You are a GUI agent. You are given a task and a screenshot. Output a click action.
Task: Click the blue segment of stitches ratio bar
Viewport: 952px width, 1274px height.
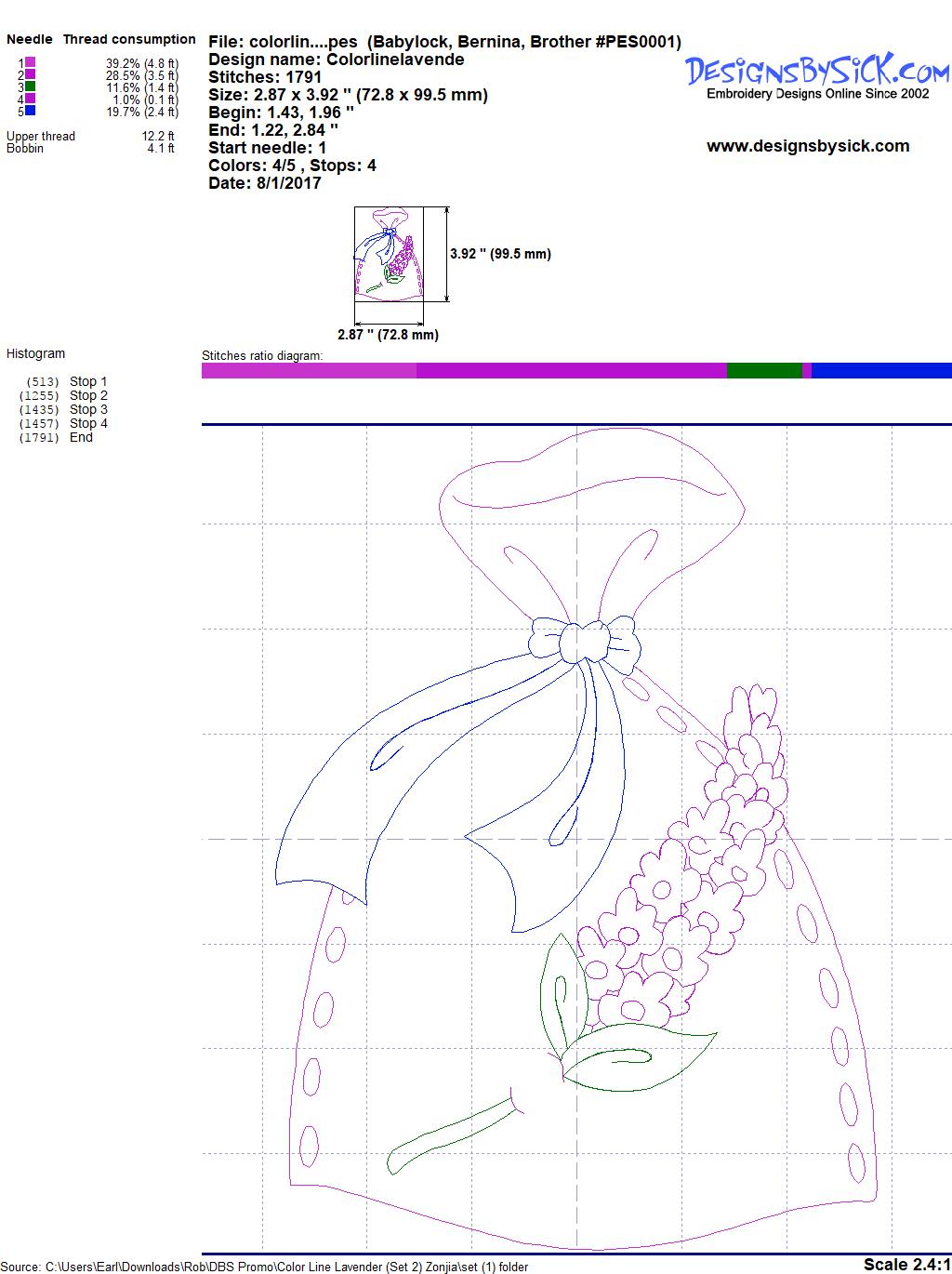tap(880, 371)
